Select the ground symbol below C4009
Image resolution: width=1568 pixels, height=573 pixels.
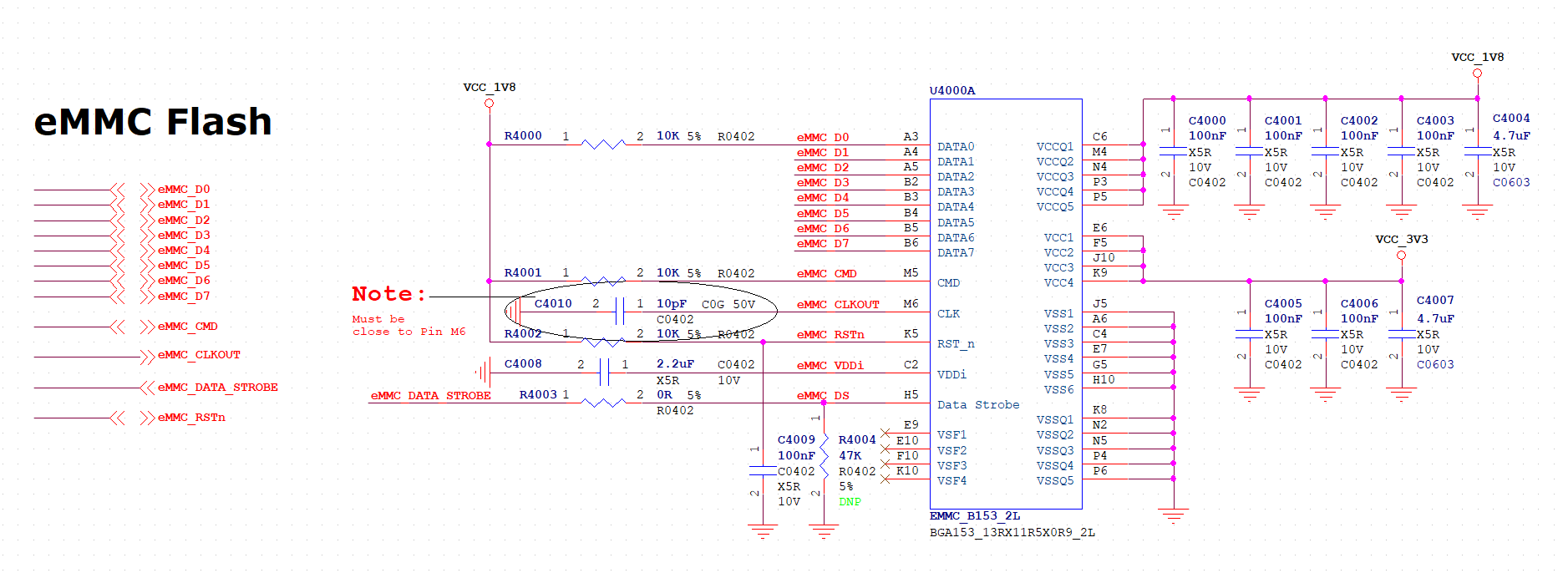pos(763,531)
